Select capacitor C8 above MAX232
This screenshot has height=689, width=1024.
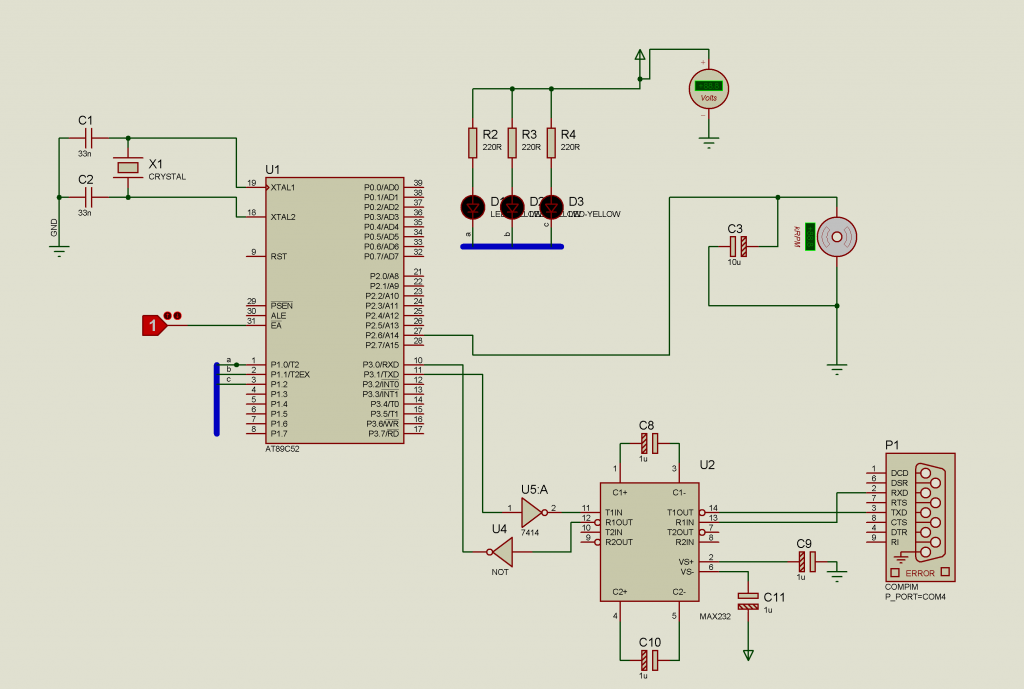tap(650, 443)
